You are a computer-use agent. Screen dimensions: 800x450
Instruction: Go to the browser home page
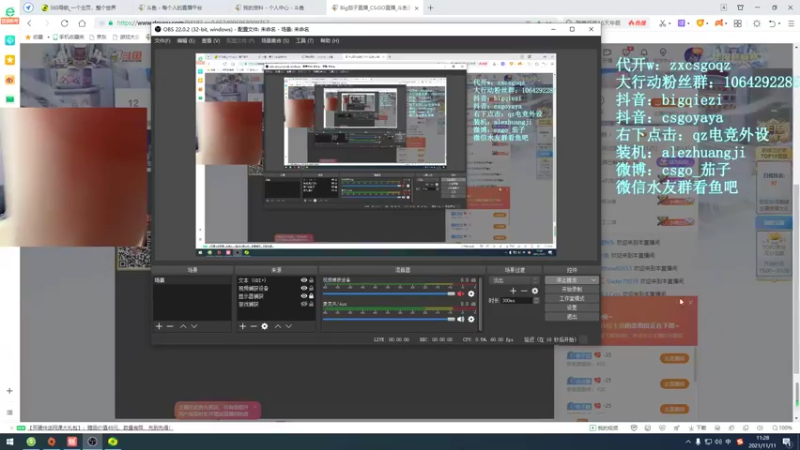click(82, 23)
